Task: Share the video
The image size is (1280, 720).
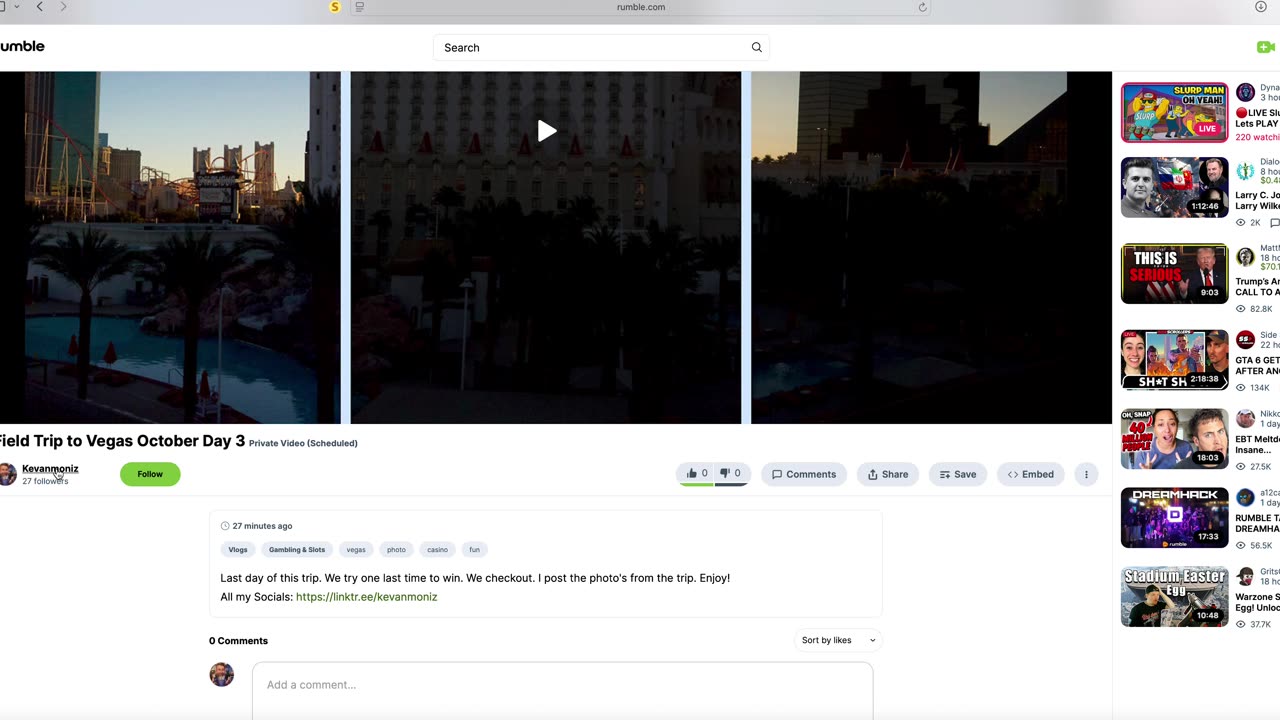Action: coord(888,474)
